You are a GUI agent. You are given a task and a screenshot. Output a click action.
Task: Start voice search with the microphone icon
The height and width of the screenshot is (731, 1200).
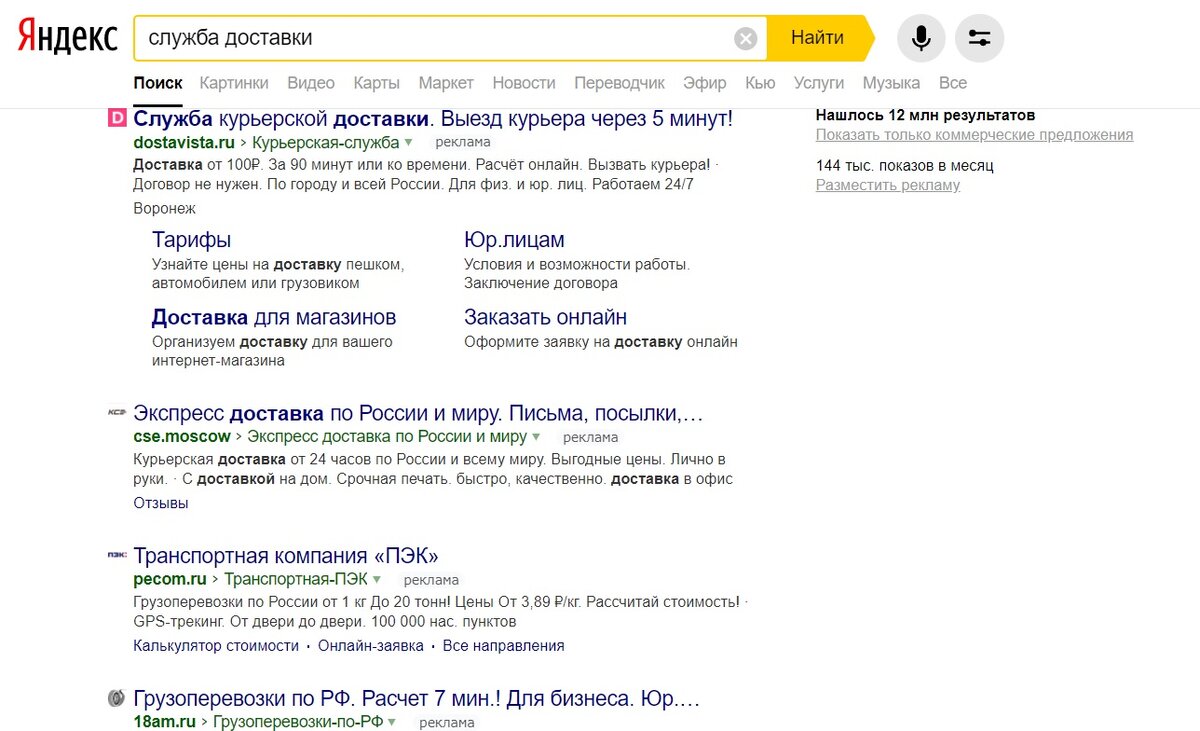pyautogui.click(x=921, y=39)
